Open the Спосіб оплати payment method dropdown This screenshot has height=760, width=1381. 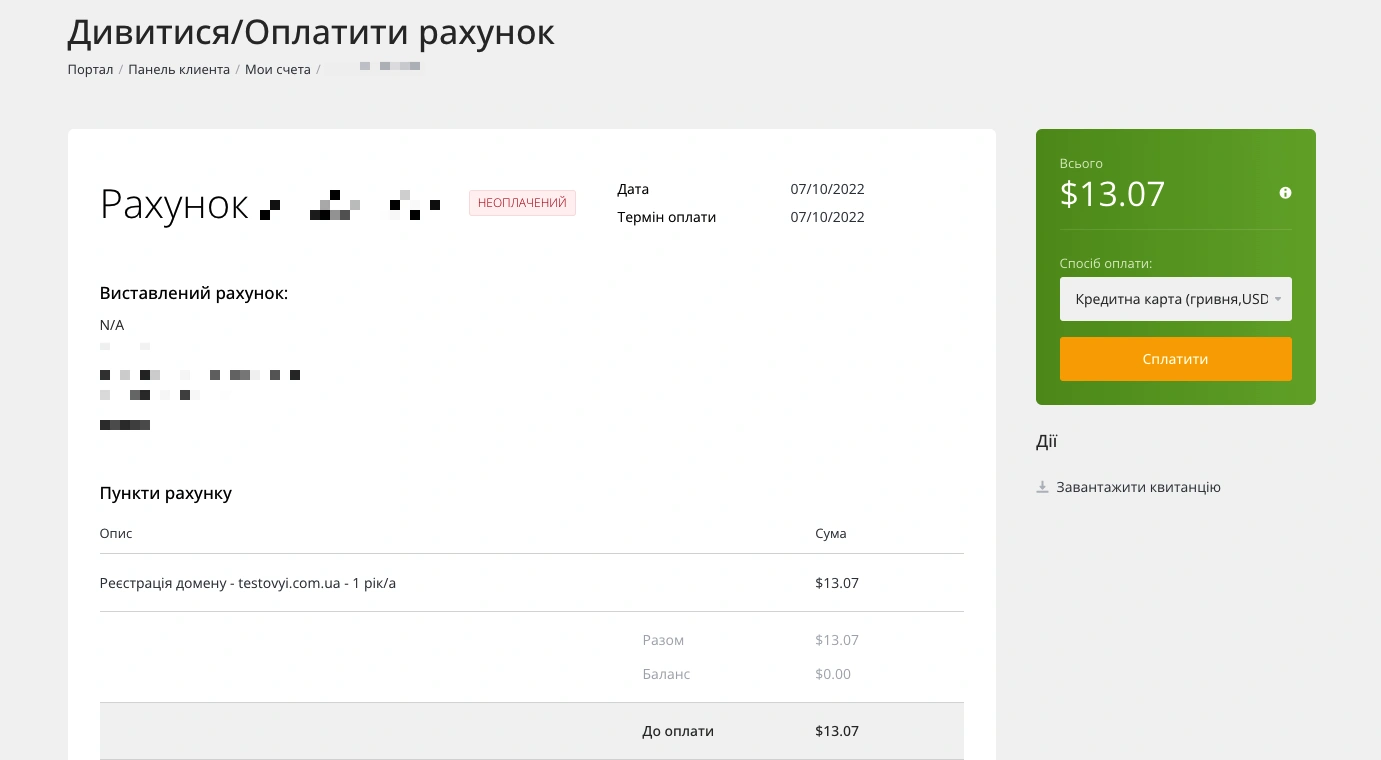(1175, 299)
